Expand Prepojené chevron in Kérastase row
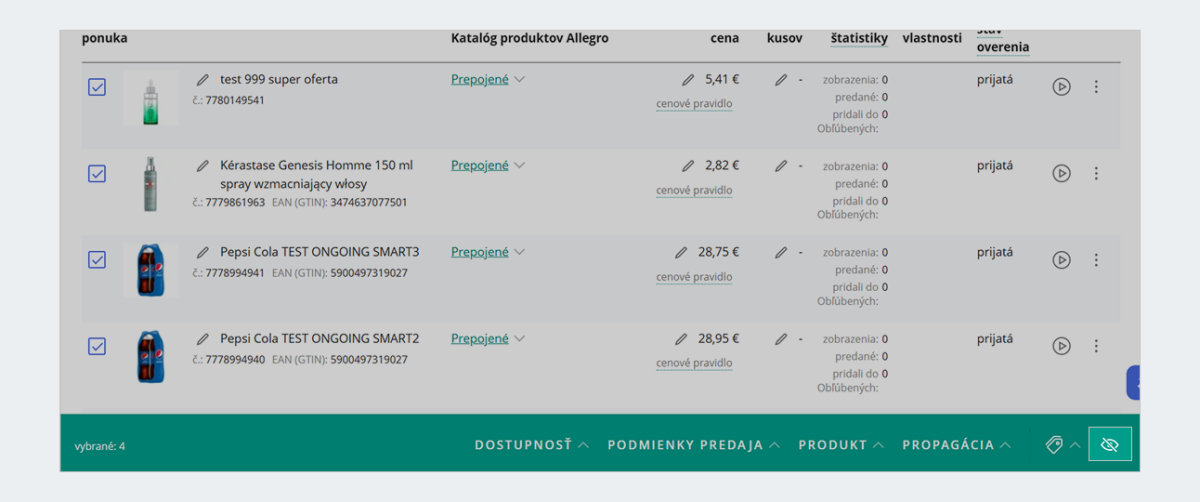Viewport: 1200px width, 502px height. [x=519, y=166]
